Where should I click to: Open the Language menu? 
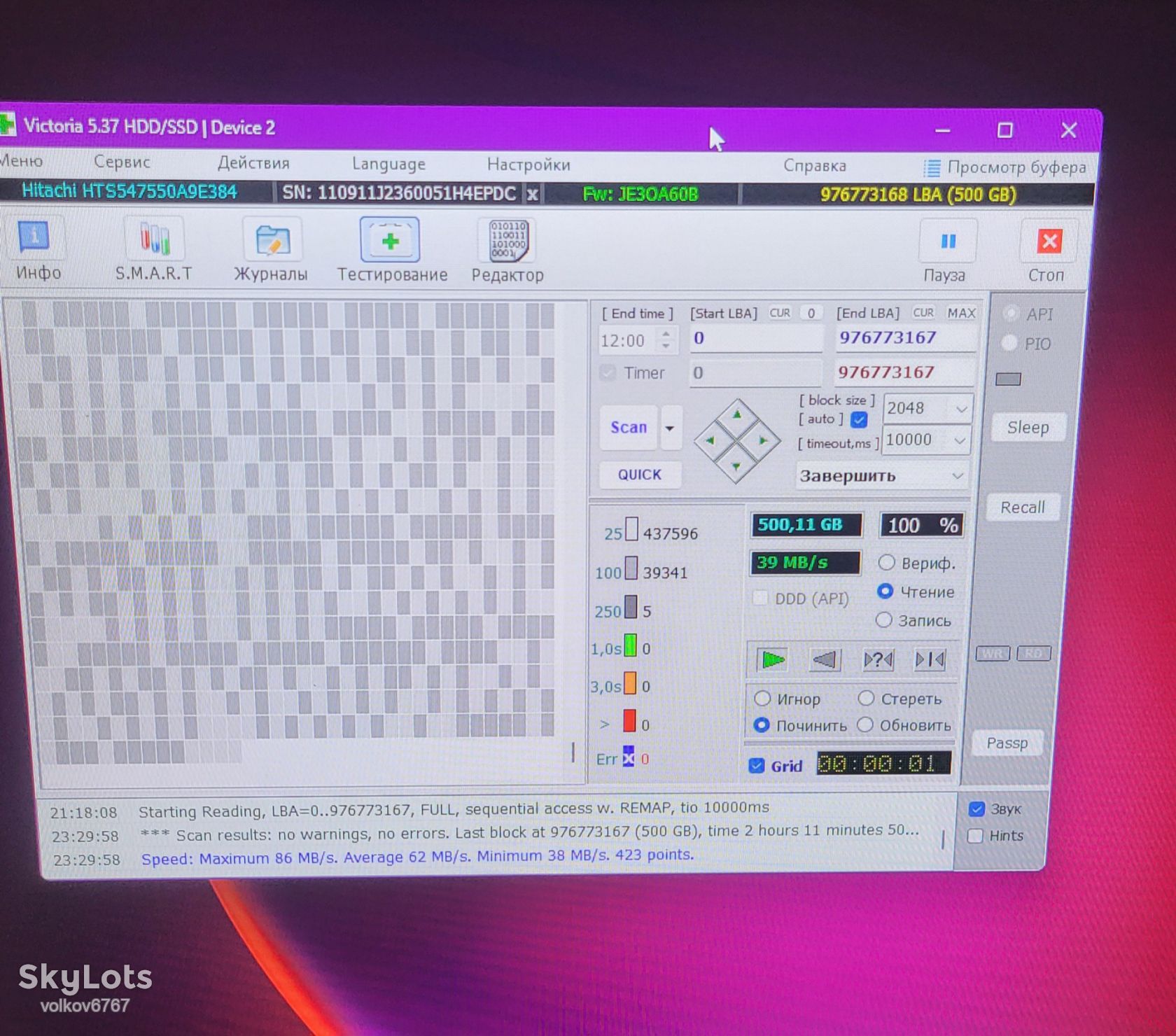[388, 164]
